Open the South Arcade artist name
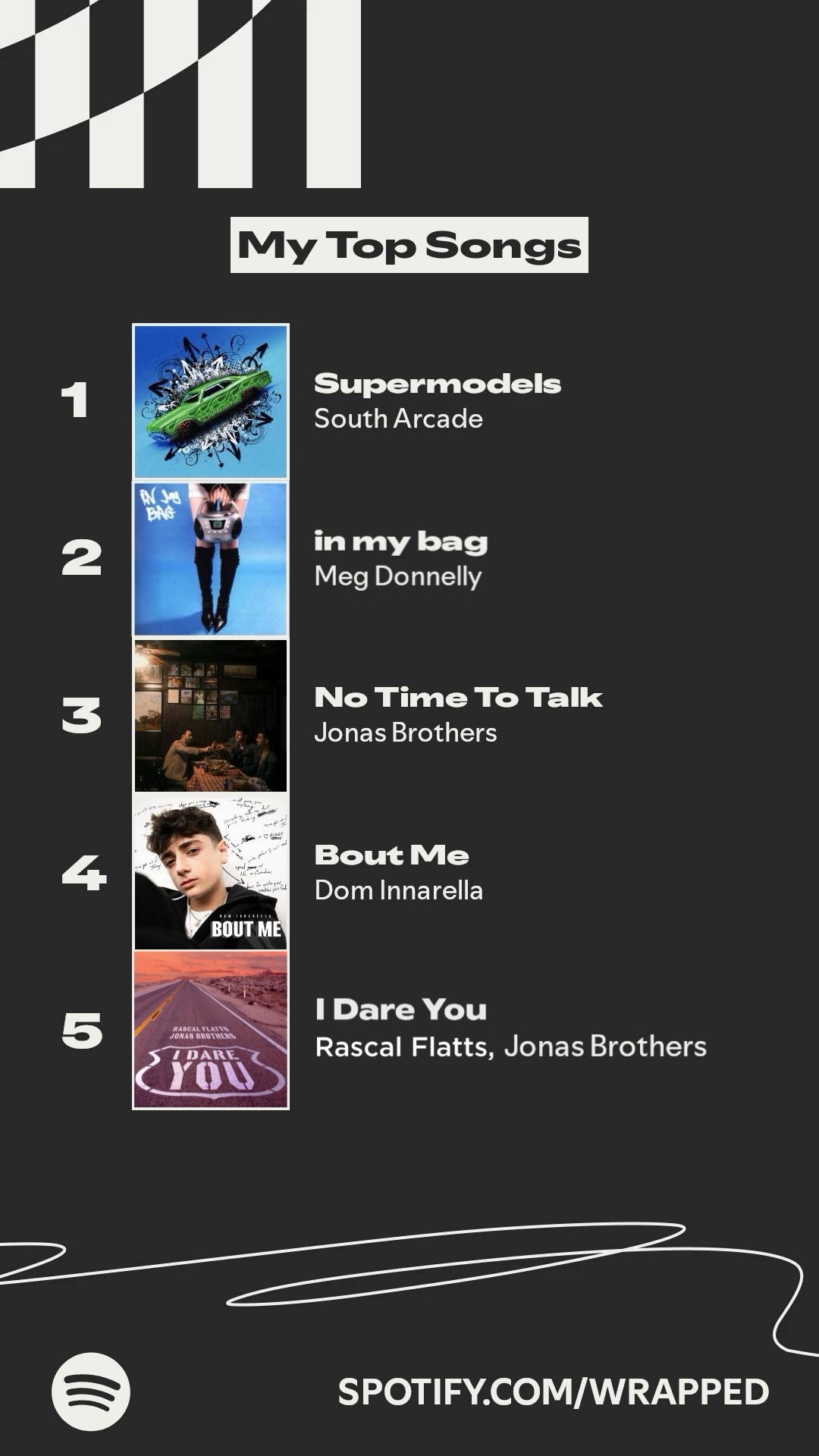Viewport: 819px width, 1456px height. [x=398, y=419]
